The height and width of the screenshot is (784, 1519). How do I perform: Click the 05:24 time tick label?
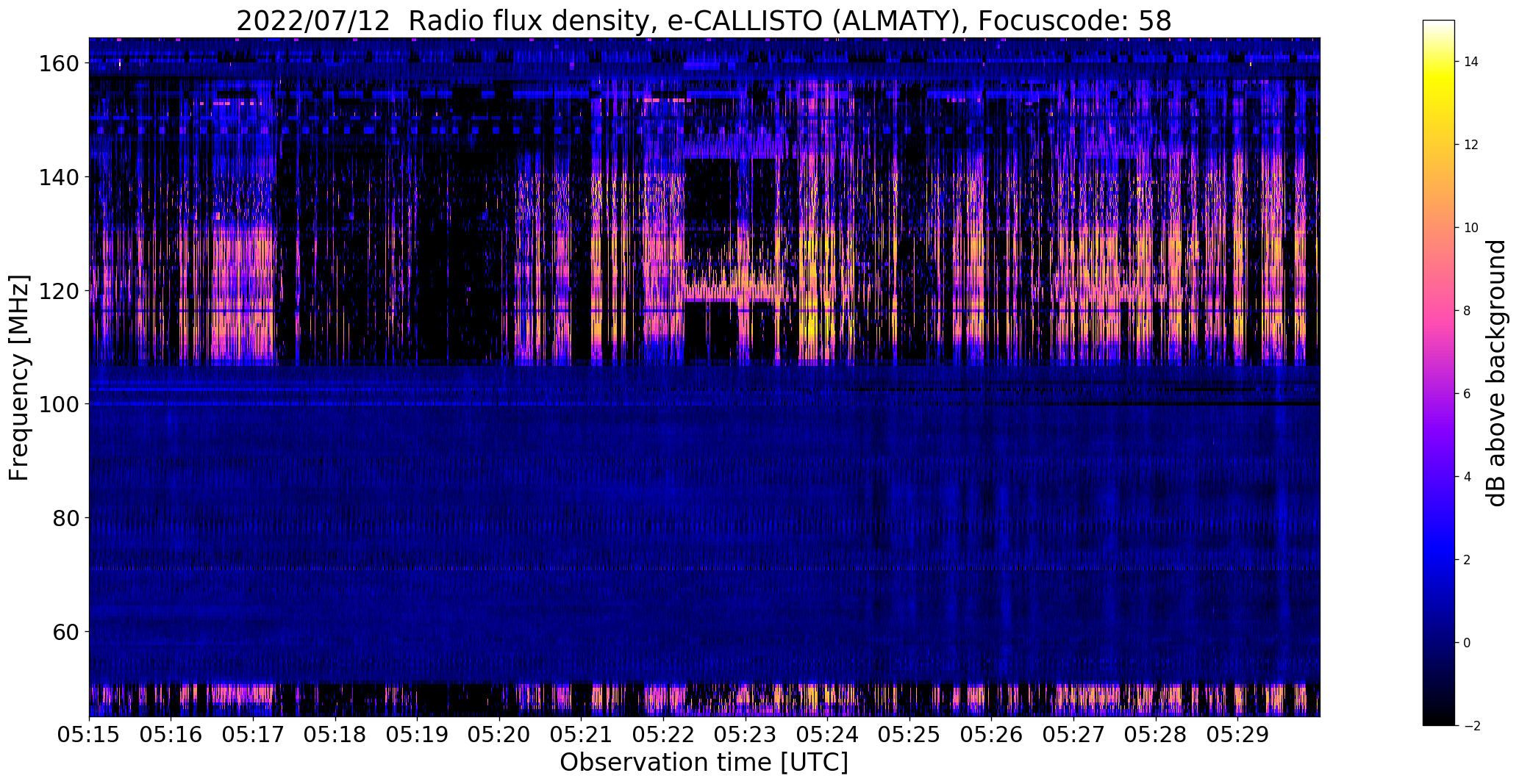[x=828, y=735]
